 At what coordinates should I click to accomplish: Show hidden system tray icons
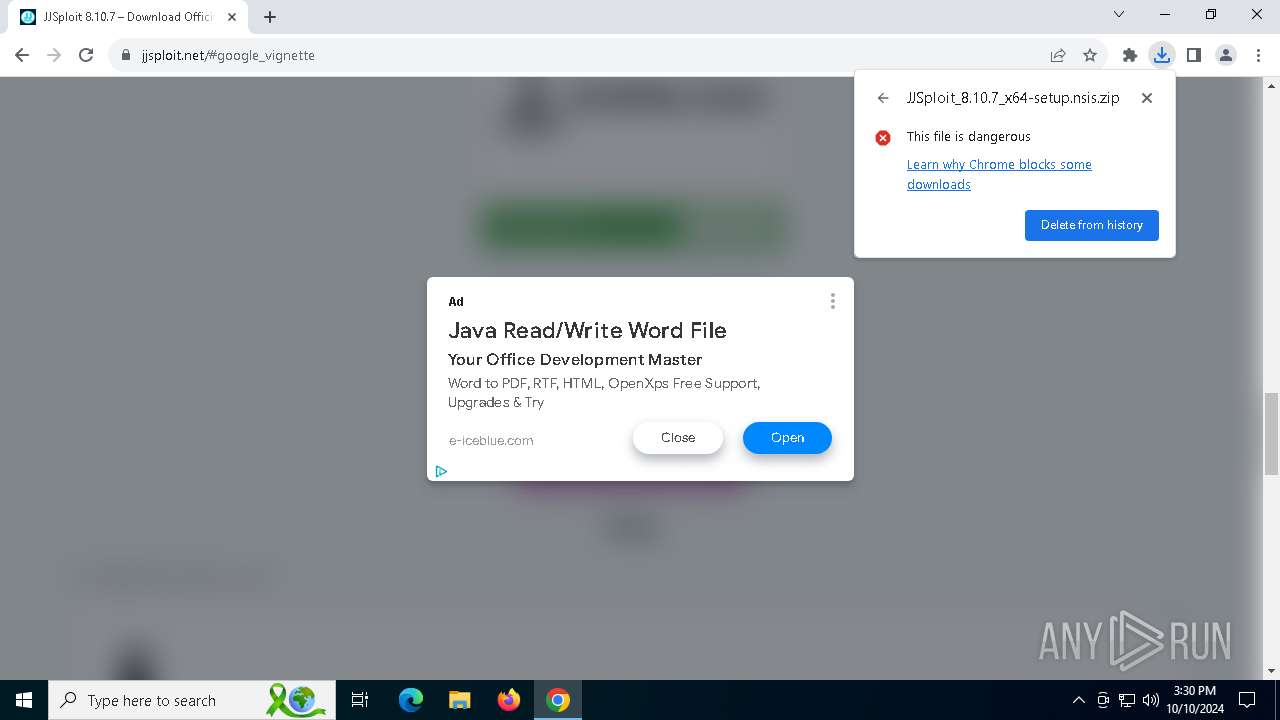tap(1078, 700)
